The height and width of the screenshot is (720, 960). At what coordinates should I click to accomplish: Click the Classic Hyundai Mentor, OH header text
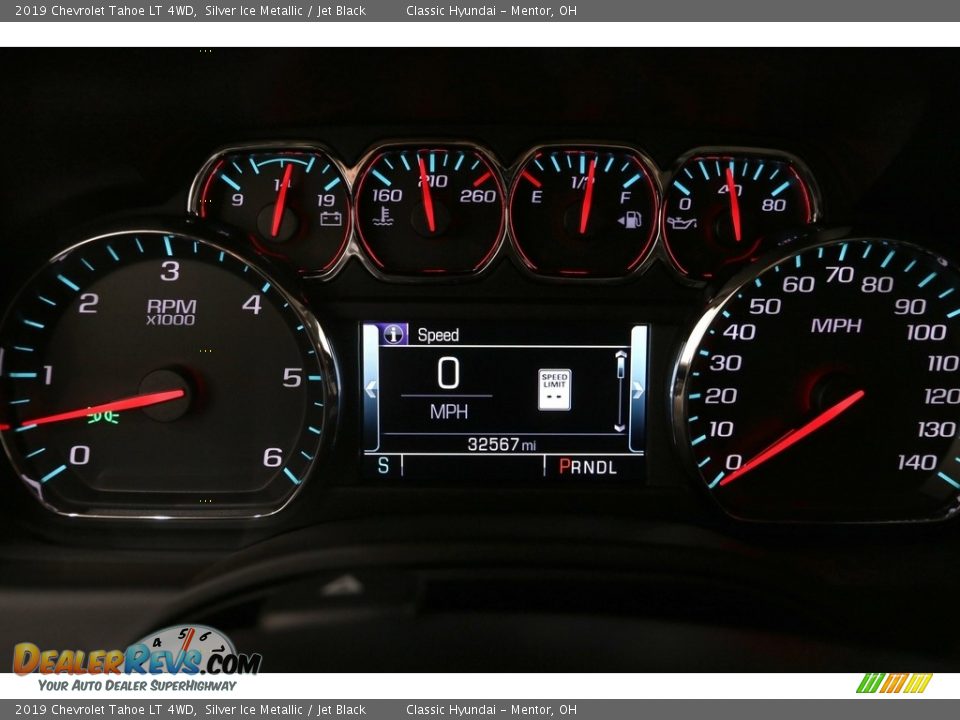pyautogui.click(x=491, y=11)
